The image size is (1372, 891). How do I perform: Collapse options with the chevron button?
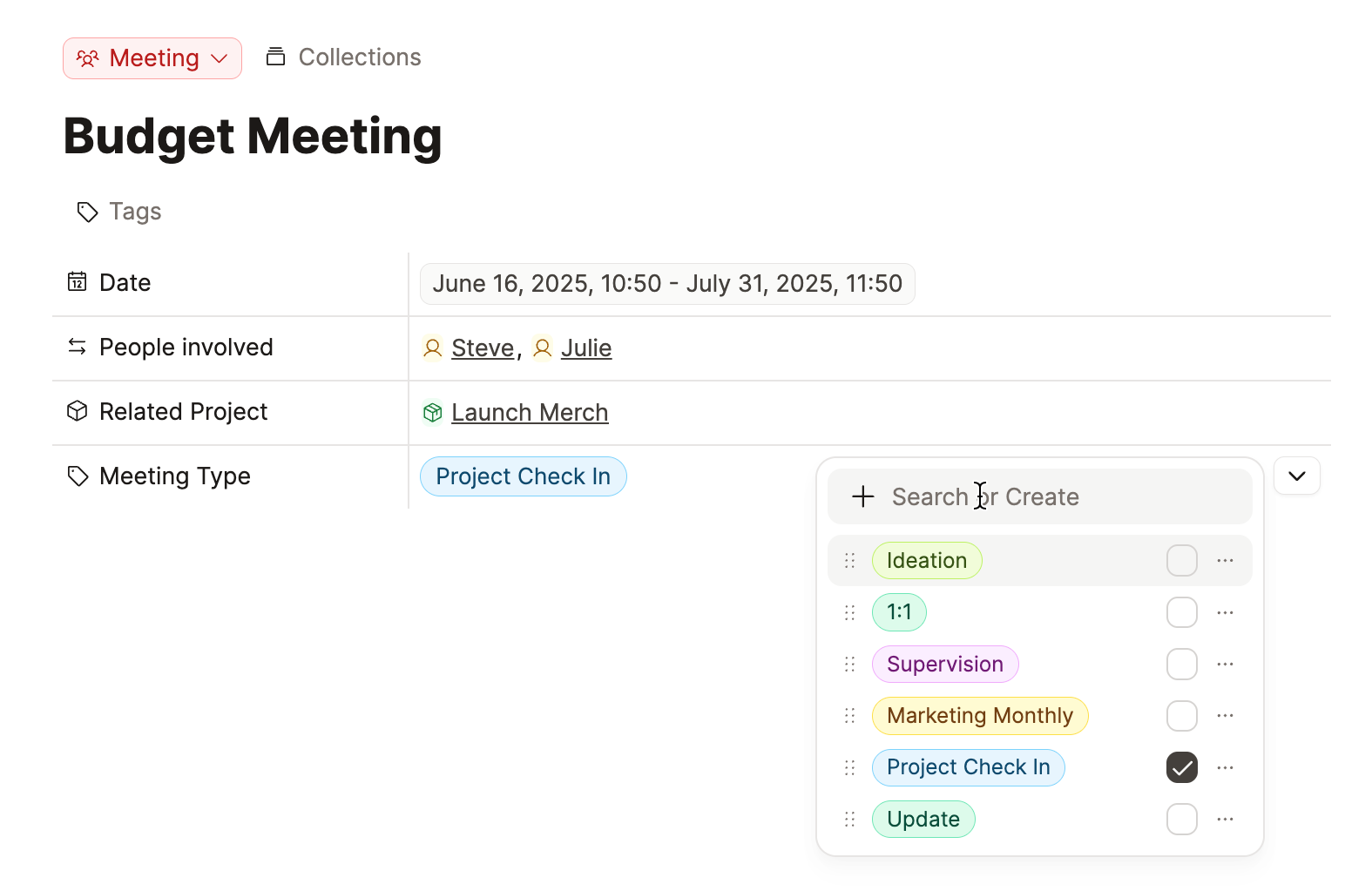pos(1296,476)
